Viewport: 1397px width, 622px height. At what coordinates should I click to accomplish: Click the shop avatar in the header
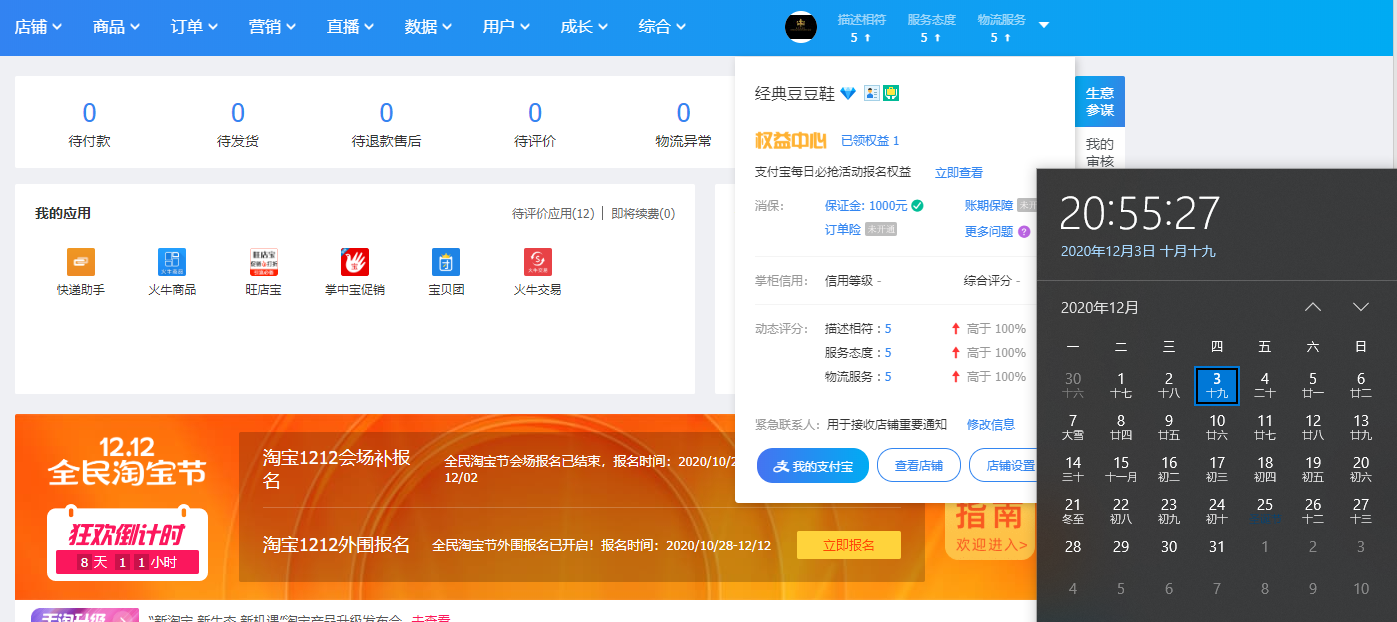click(802, 27)
